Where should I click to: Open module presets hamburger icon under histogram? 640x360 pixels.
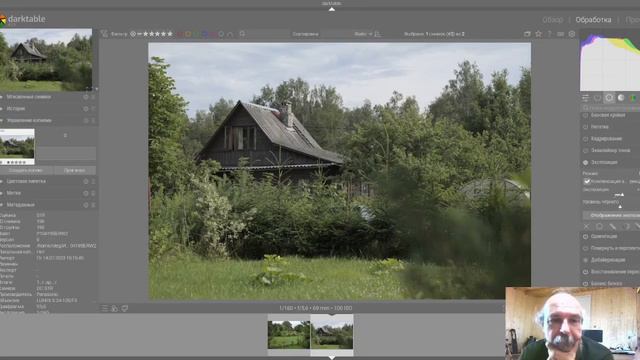(x=585, y=98)
